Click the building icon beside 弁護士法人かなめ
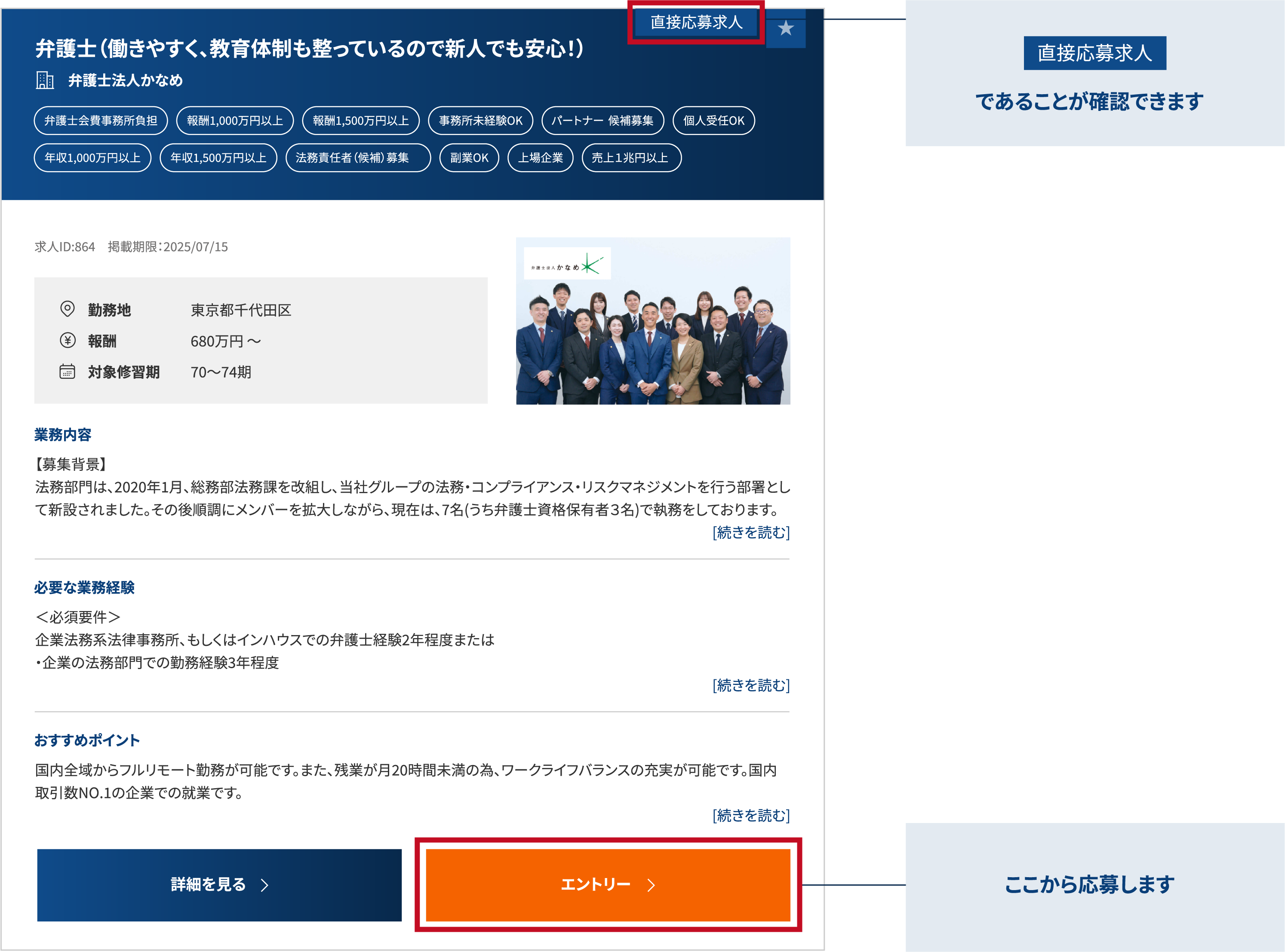The width and height of the screenshot is (1285, 952). (x=45, y=80)
